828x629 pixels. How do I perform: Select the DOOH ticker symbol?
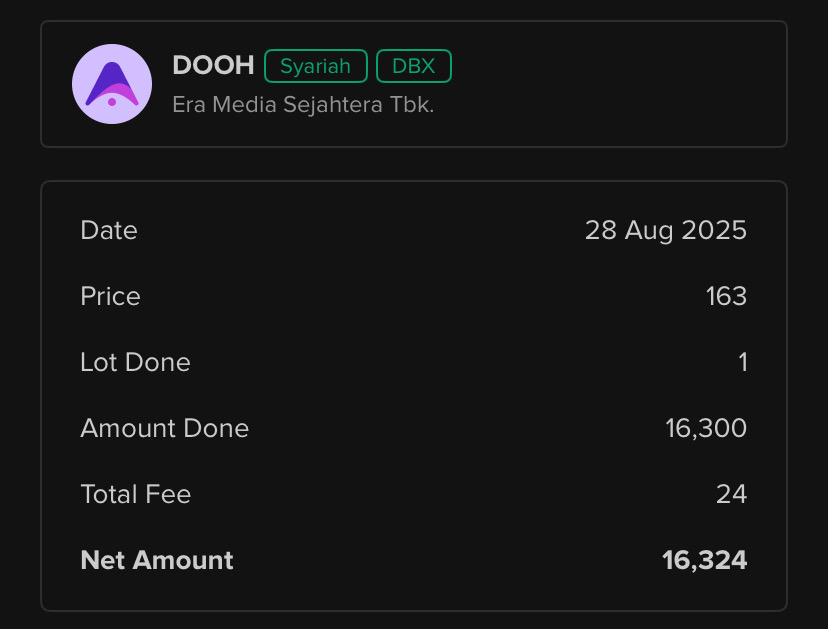(213, 65)
